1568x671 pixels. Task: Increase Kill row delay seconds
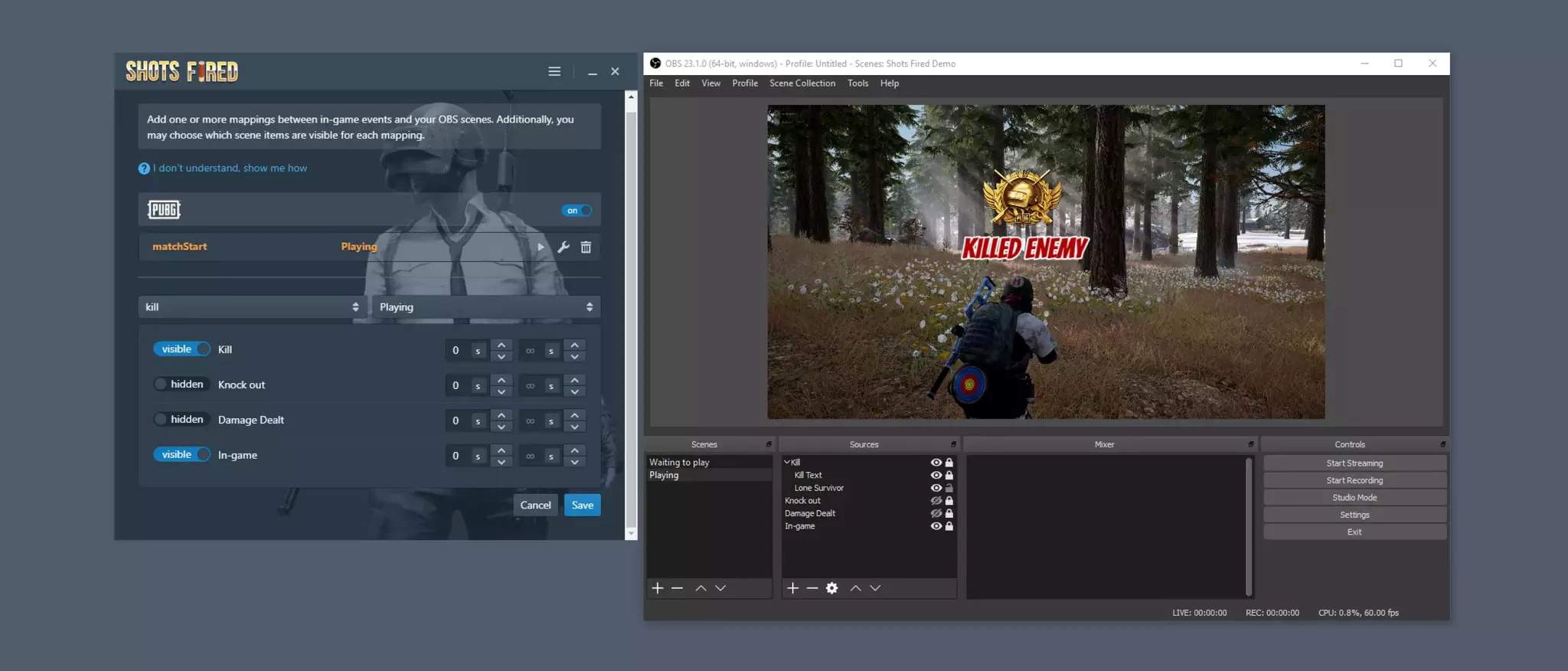coord(501,345)
